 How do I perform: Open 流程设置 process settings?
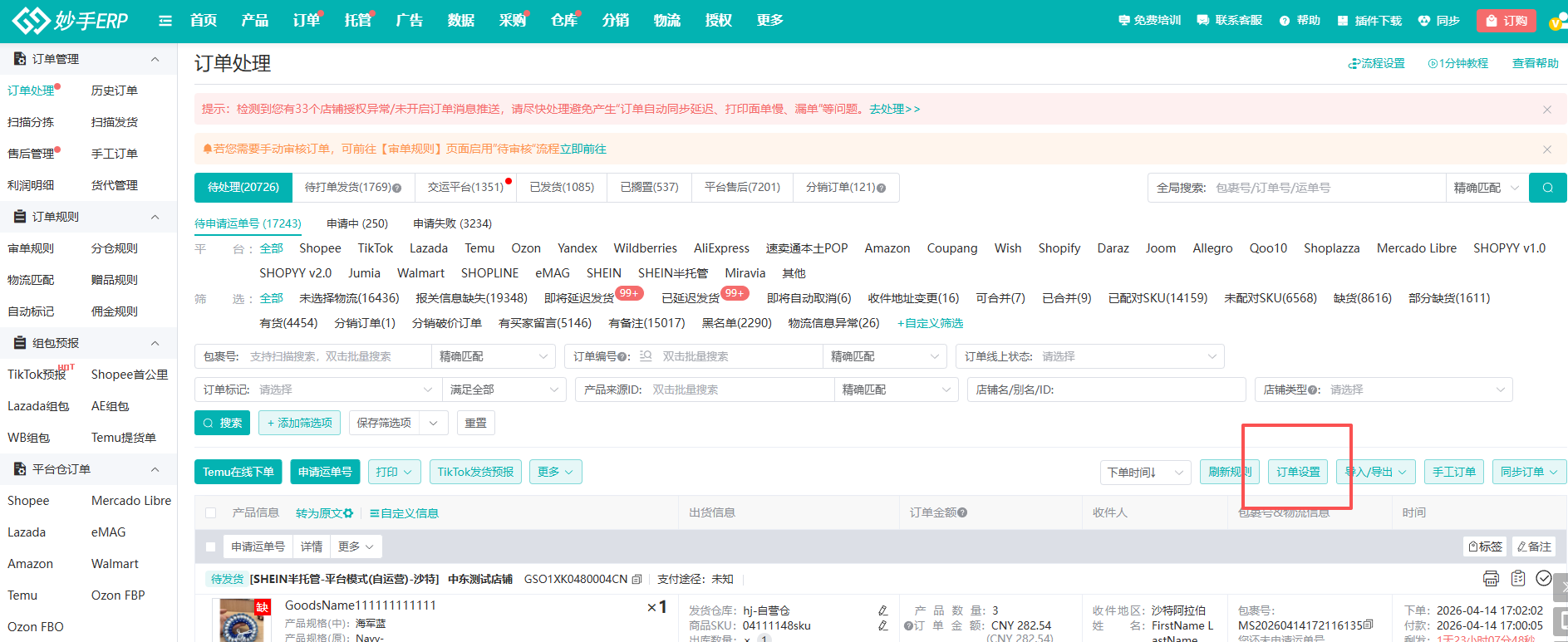1376,63
